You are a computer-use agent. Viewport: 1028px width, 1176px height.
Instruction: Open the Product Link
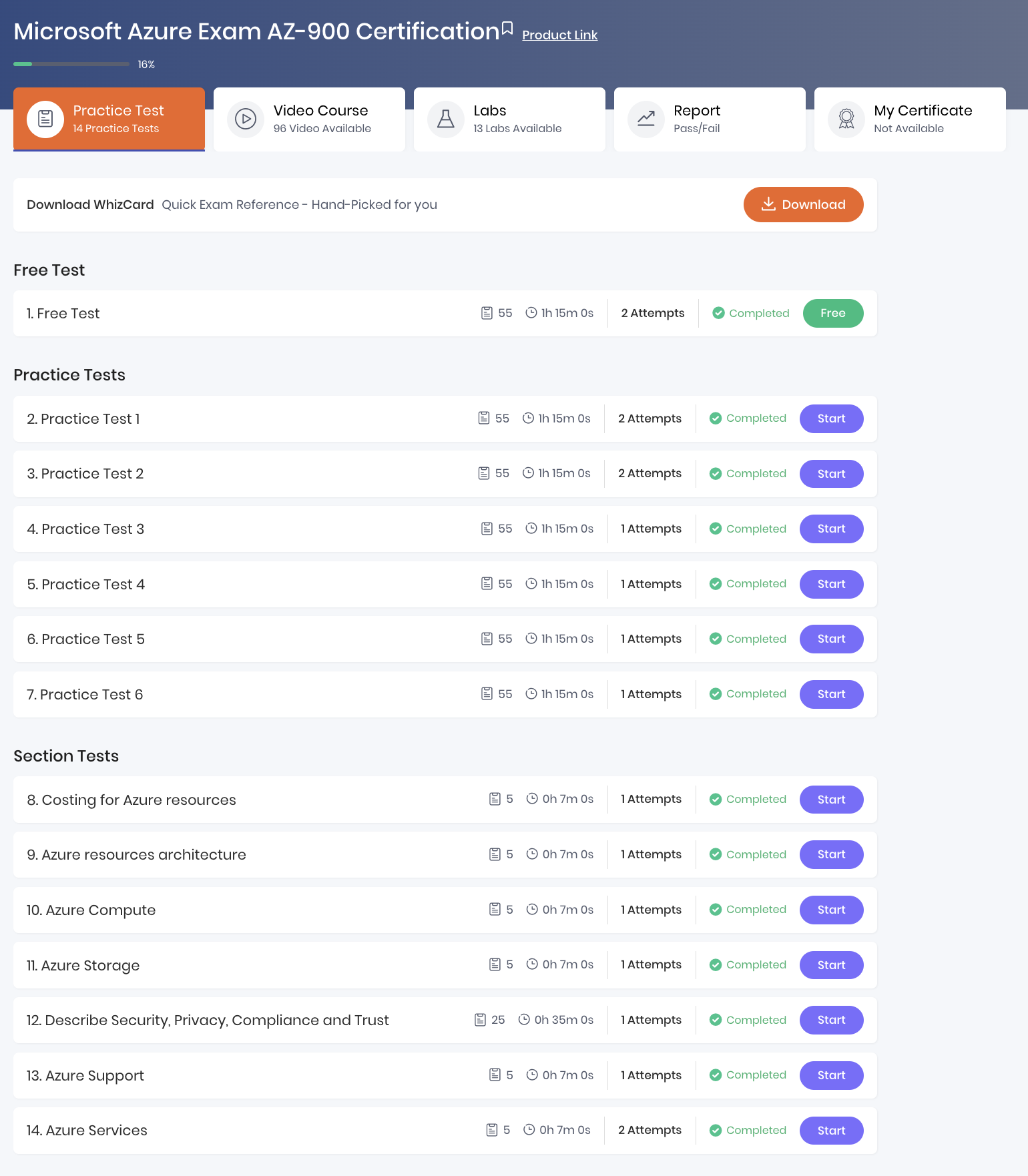559,35
